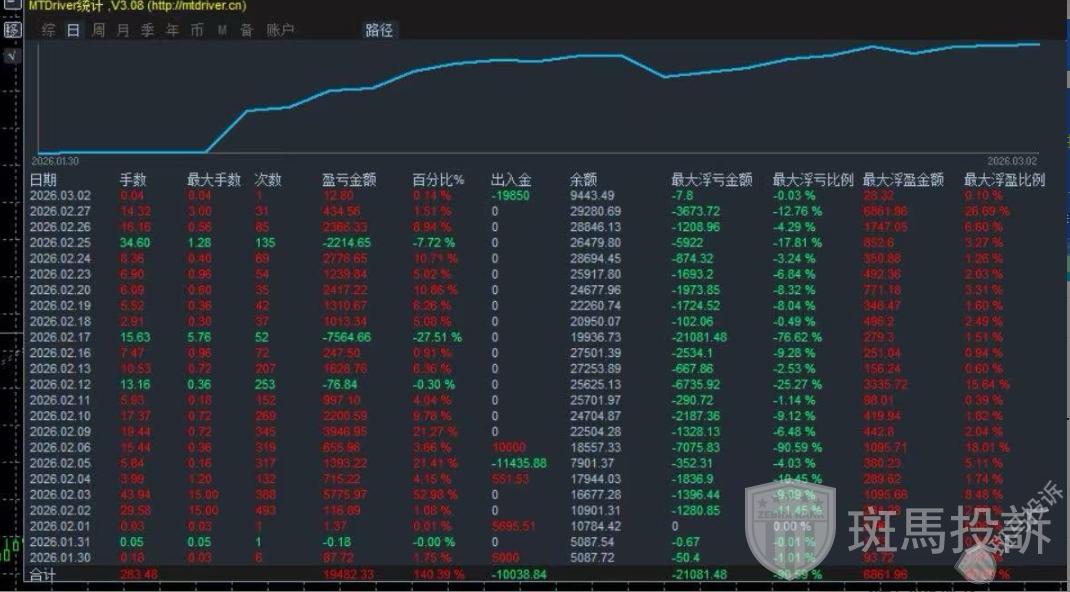The height and width of the screenshot is (592, 1070).
Task: Open the 周 weekly statistics tab
Action: tap(98, 30)
